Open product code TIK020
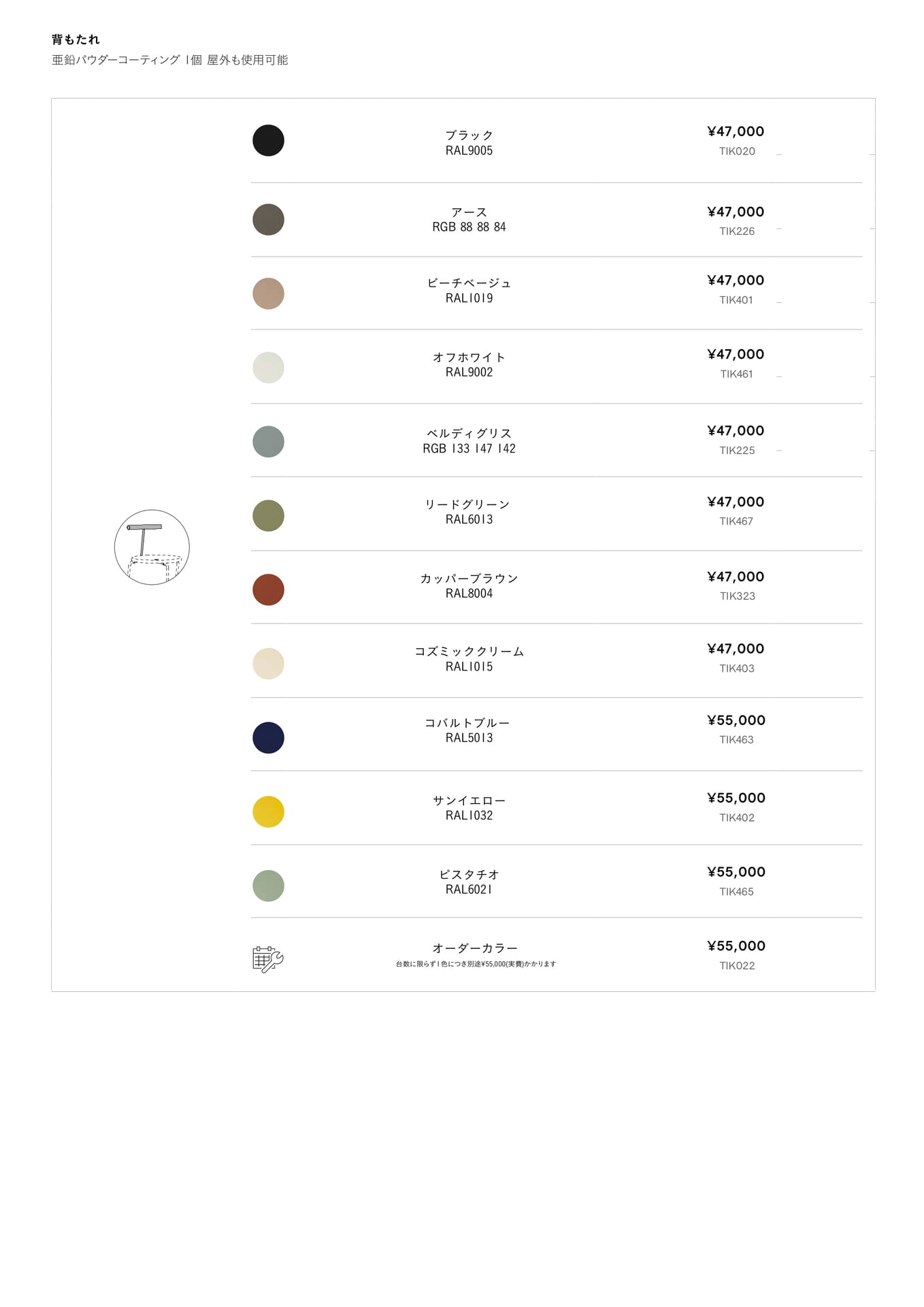 point(737,151)
